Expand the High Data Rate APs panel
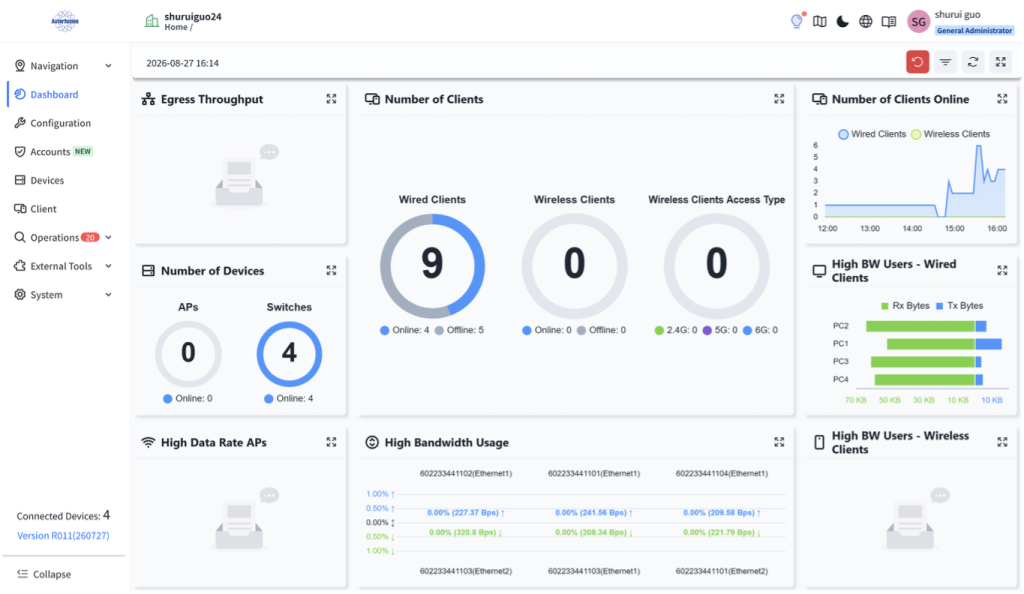This screenshot has width=1024, height=594. click(331, 442)
